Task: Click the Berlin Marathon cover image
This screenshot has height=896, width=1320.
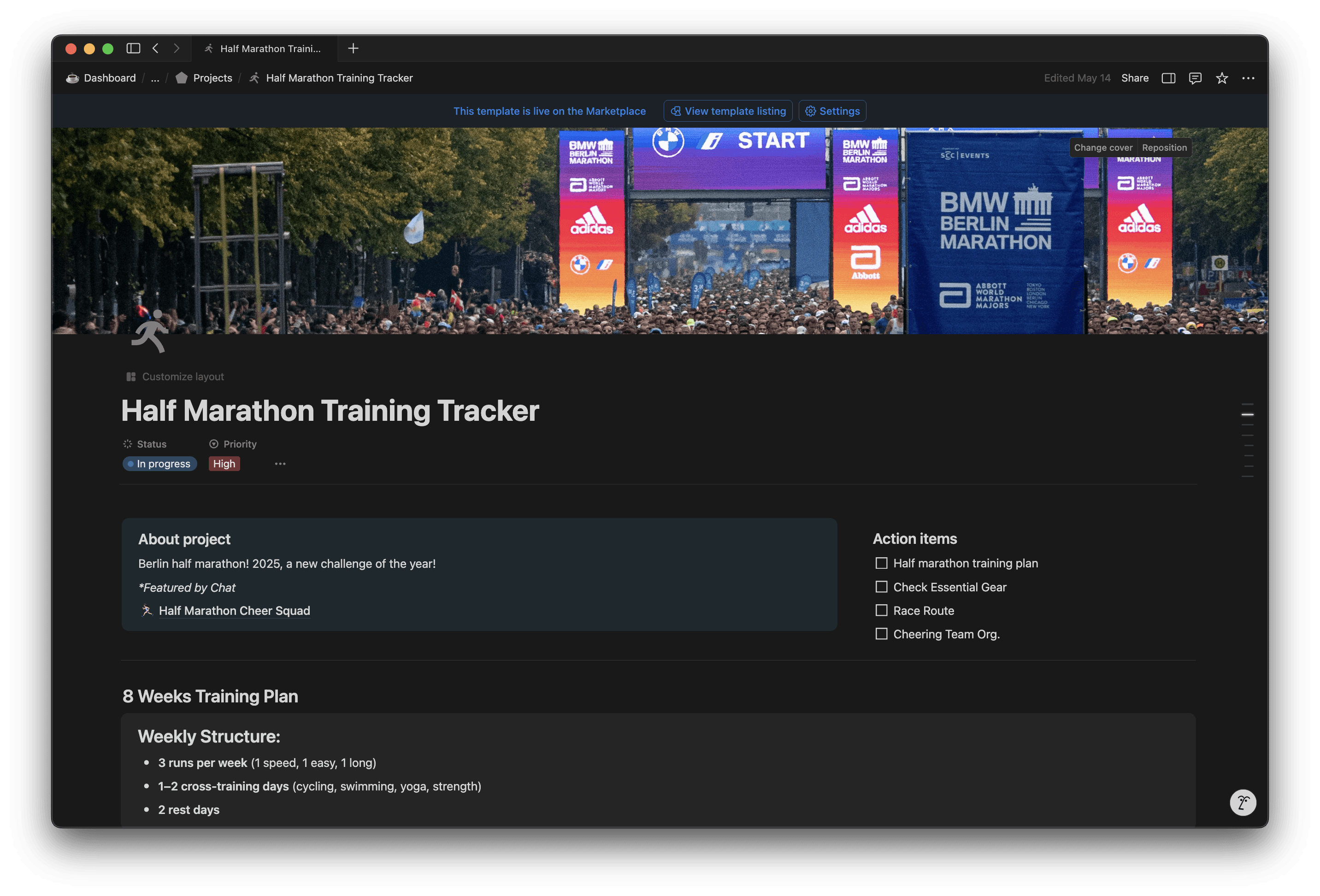Action: point(660,230)
